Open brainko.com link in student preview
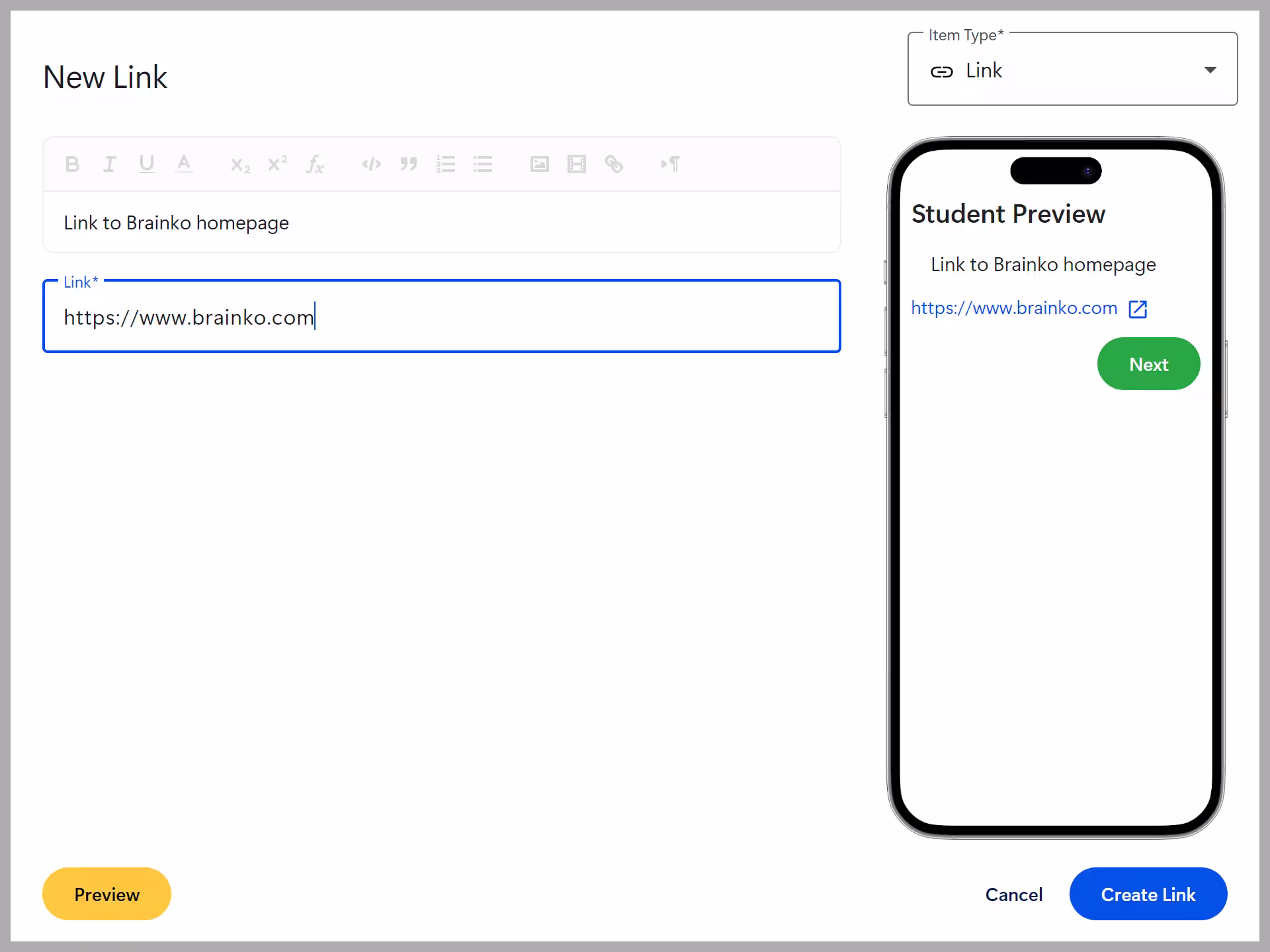This screenshot has width=1270, height=952. [x=1014, y=308]
